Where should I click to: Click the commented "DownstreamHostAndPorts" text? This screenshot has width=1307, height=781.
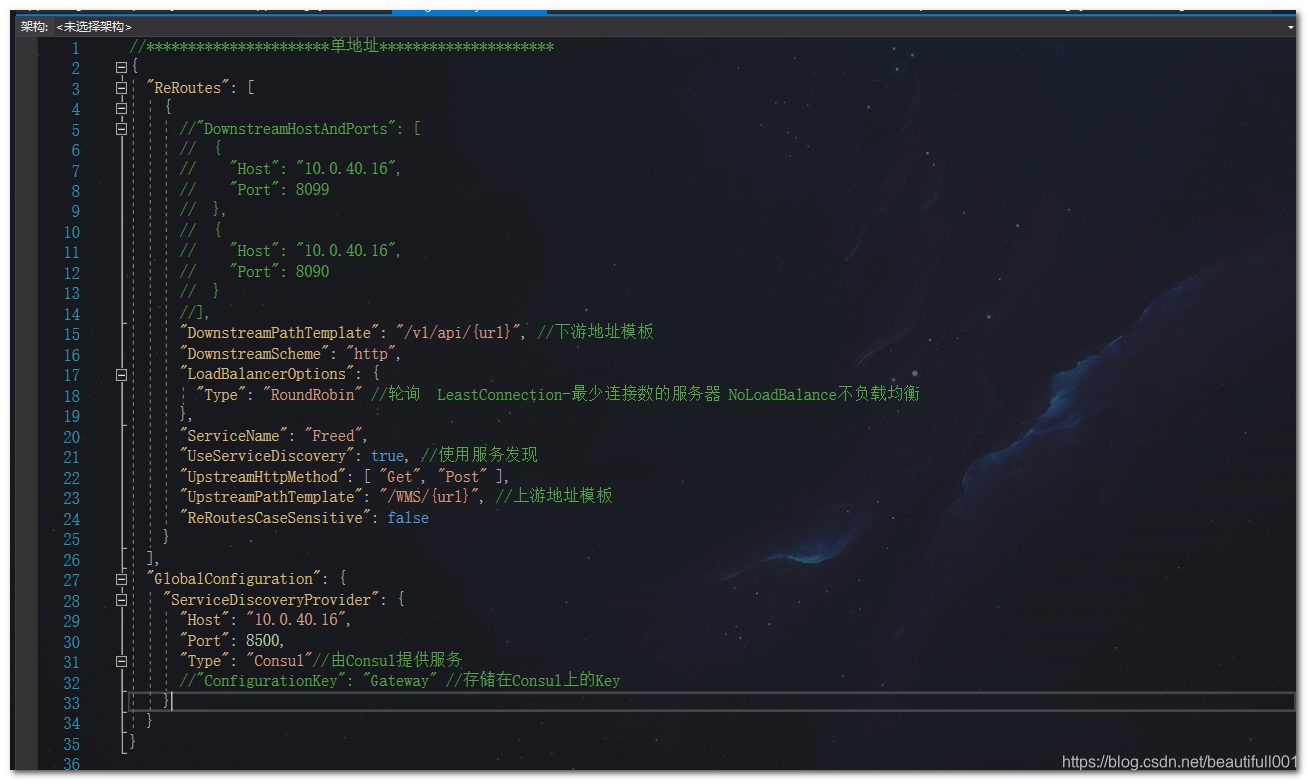[300, 129]
